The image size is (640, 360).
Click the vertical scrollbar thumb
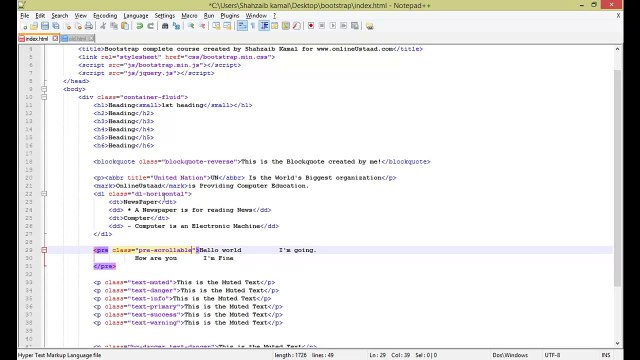tap(618, 178)
